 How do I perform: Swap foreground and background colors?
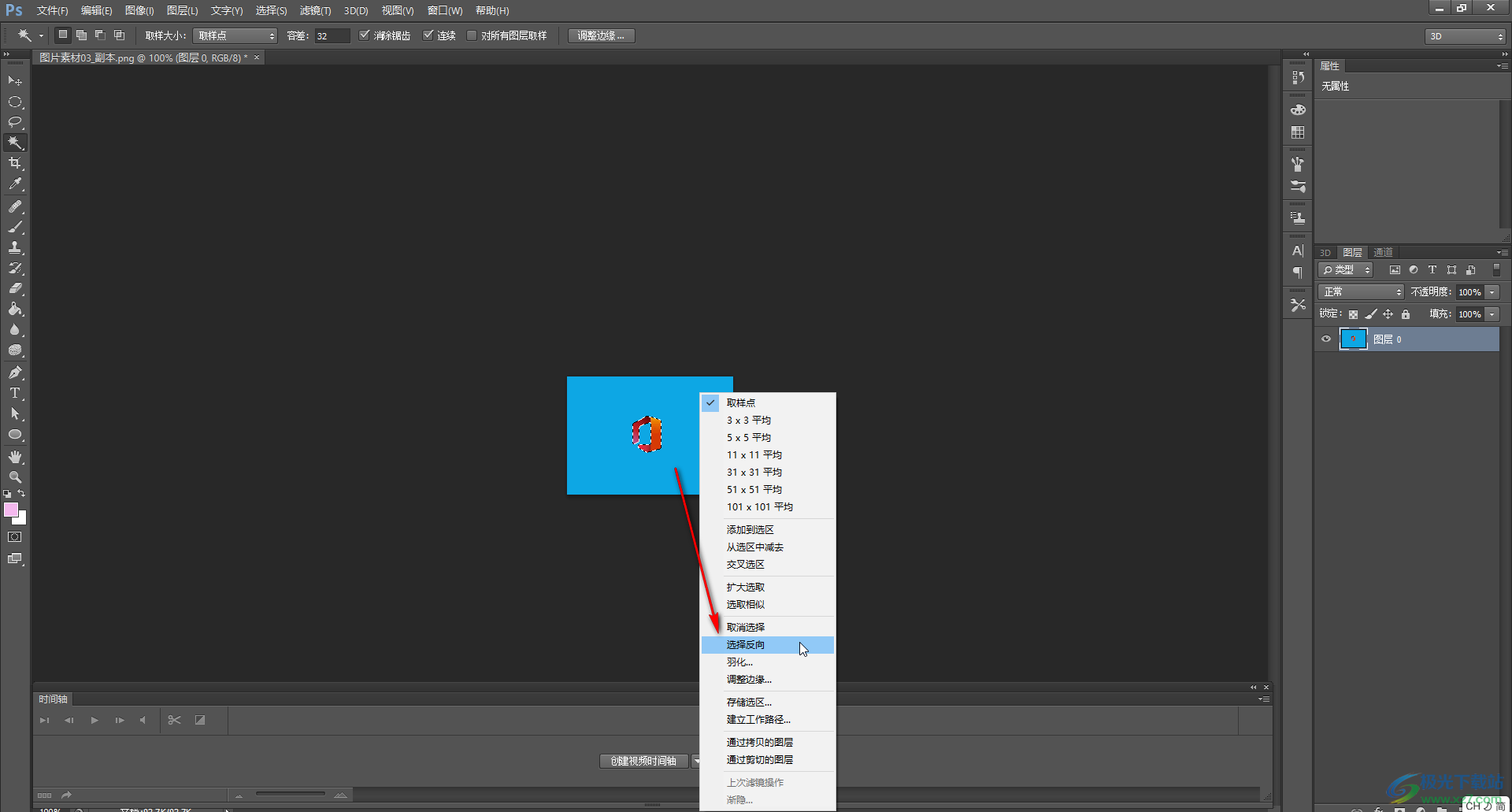pyautogui.click(x=22, y=493)
